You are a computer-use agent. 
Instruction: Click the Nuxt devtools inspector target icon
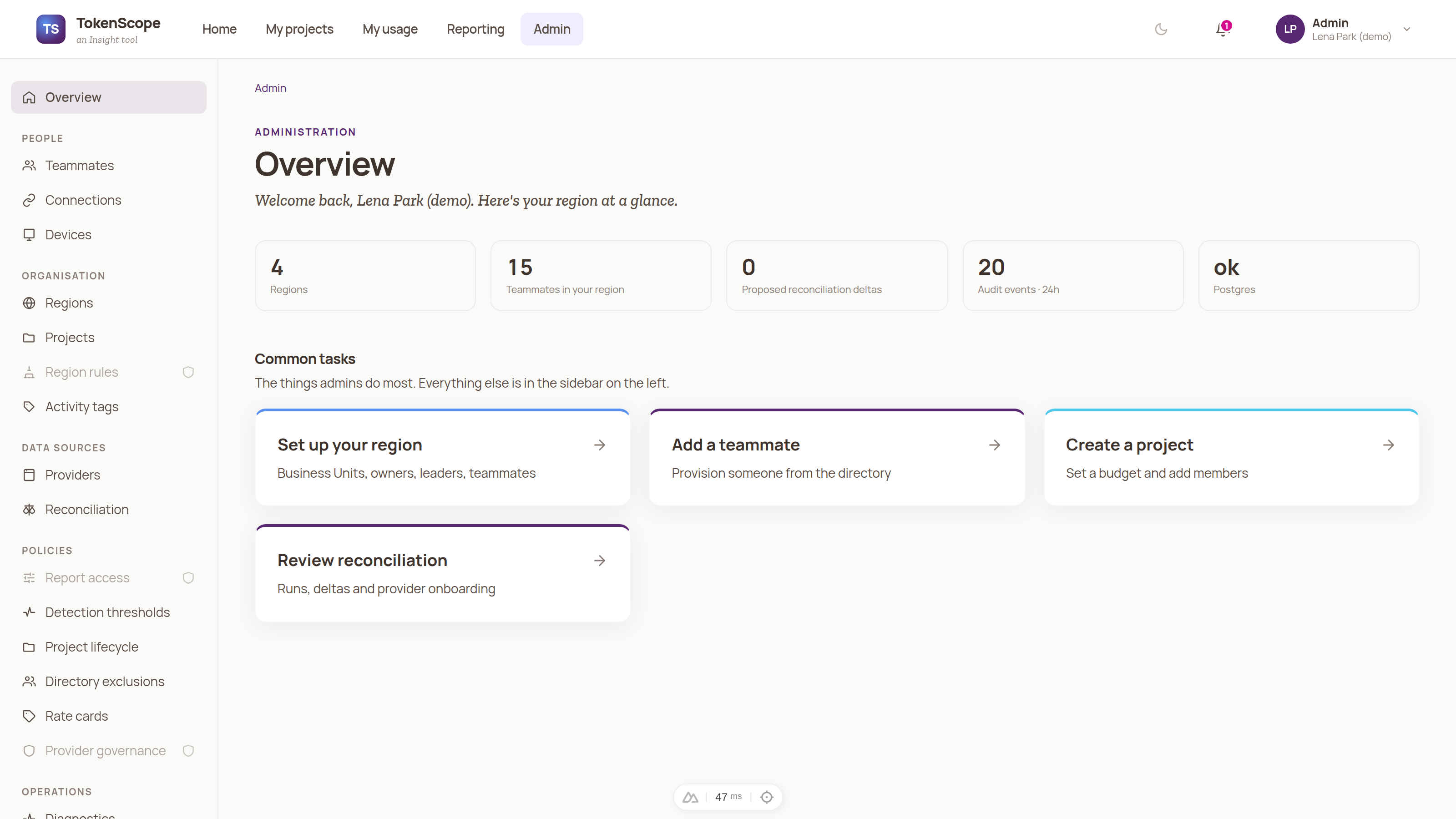(x=767, y=797)
